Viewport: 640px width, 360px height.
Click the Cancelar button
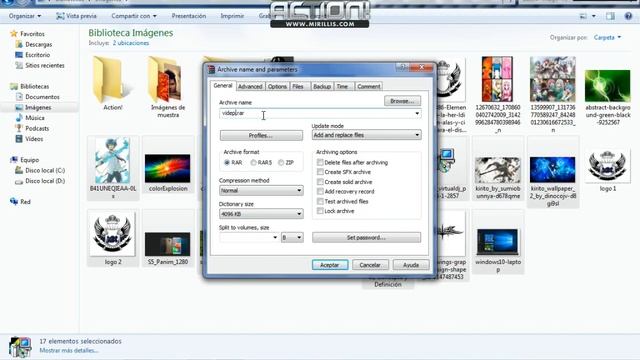tap(370, 265)
